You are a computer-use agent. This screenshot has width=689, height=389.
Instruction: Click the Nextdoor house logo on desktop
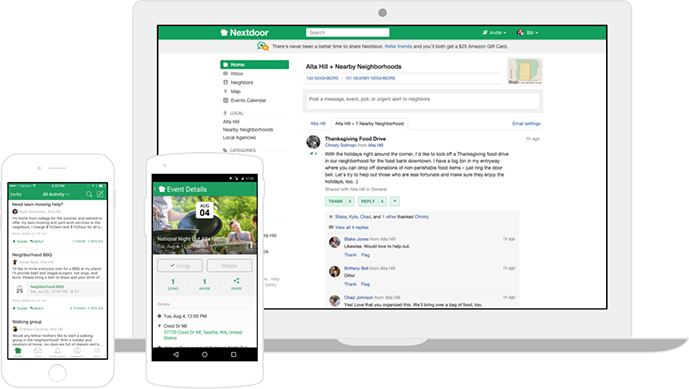pos(244,33)
